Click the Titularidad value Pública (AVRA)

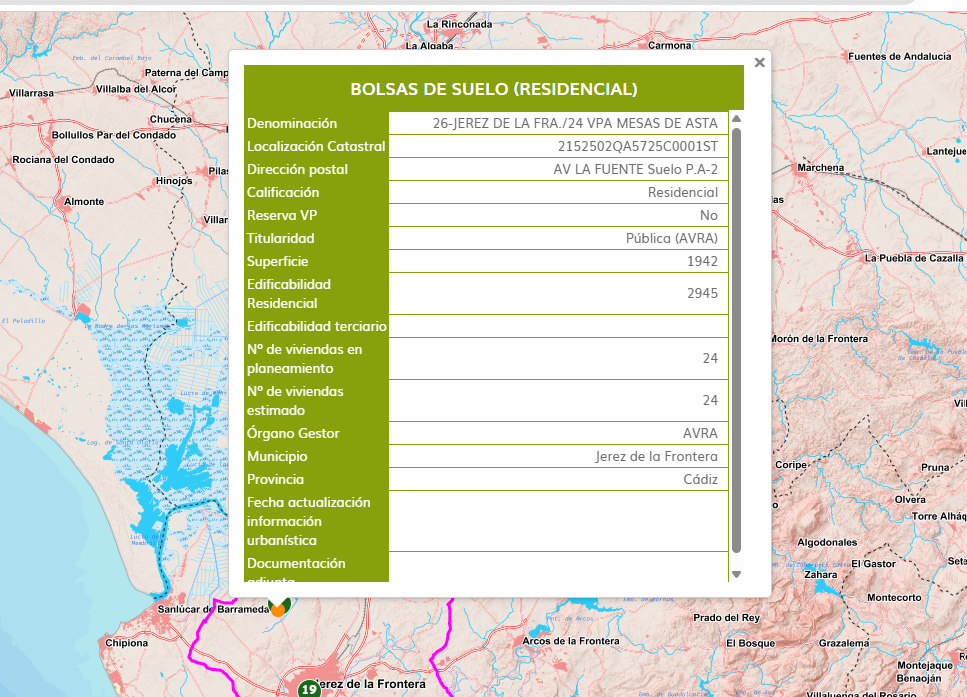click(671, 239)
